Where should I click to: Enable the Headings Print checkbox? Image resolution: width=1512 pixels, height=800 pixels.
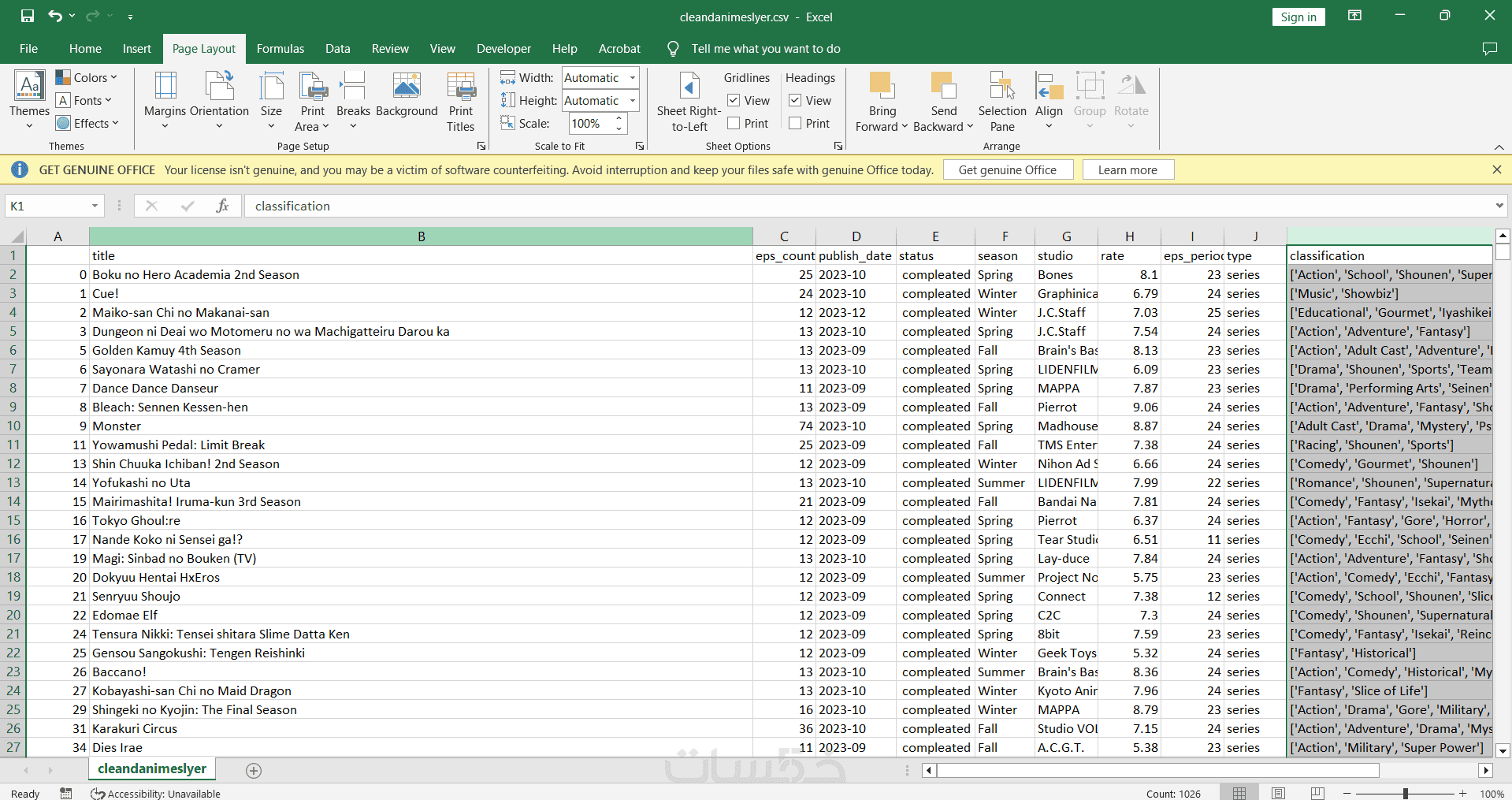pos(795,124)
